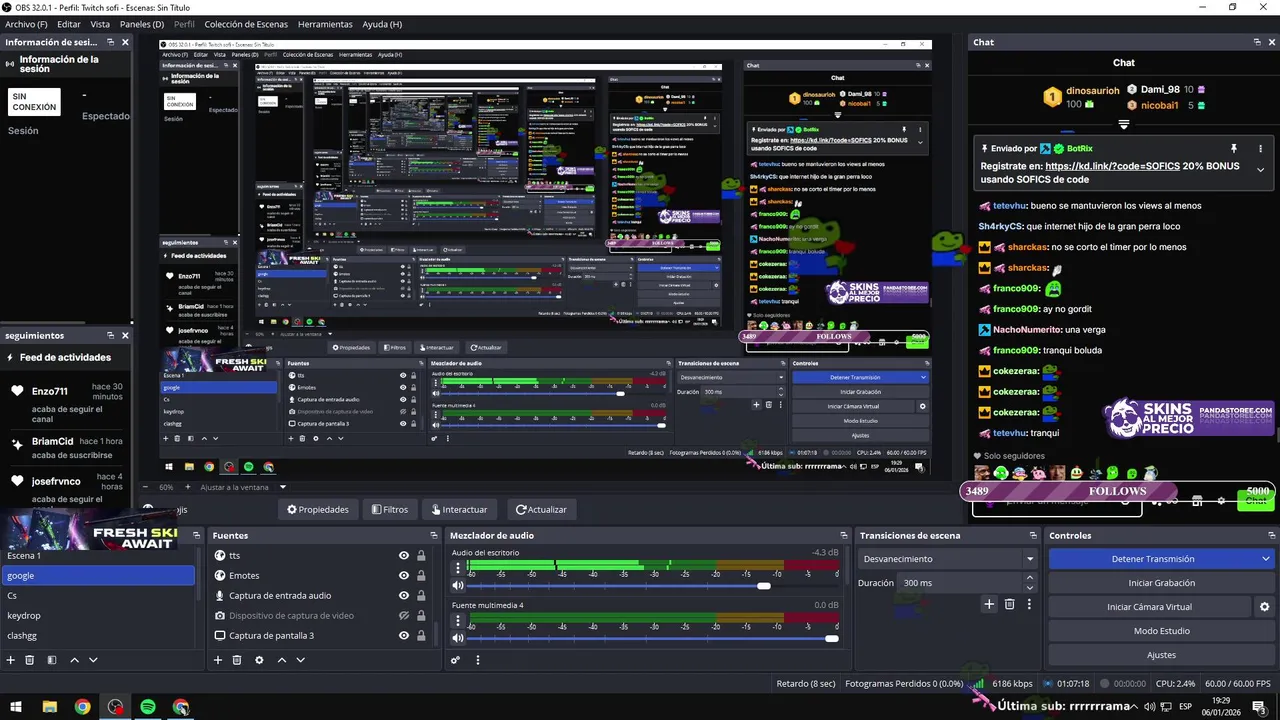Click Iniciar Cámara Virtual button
The height and width of the screenshot is (720, 1280).
[1149, 607]
